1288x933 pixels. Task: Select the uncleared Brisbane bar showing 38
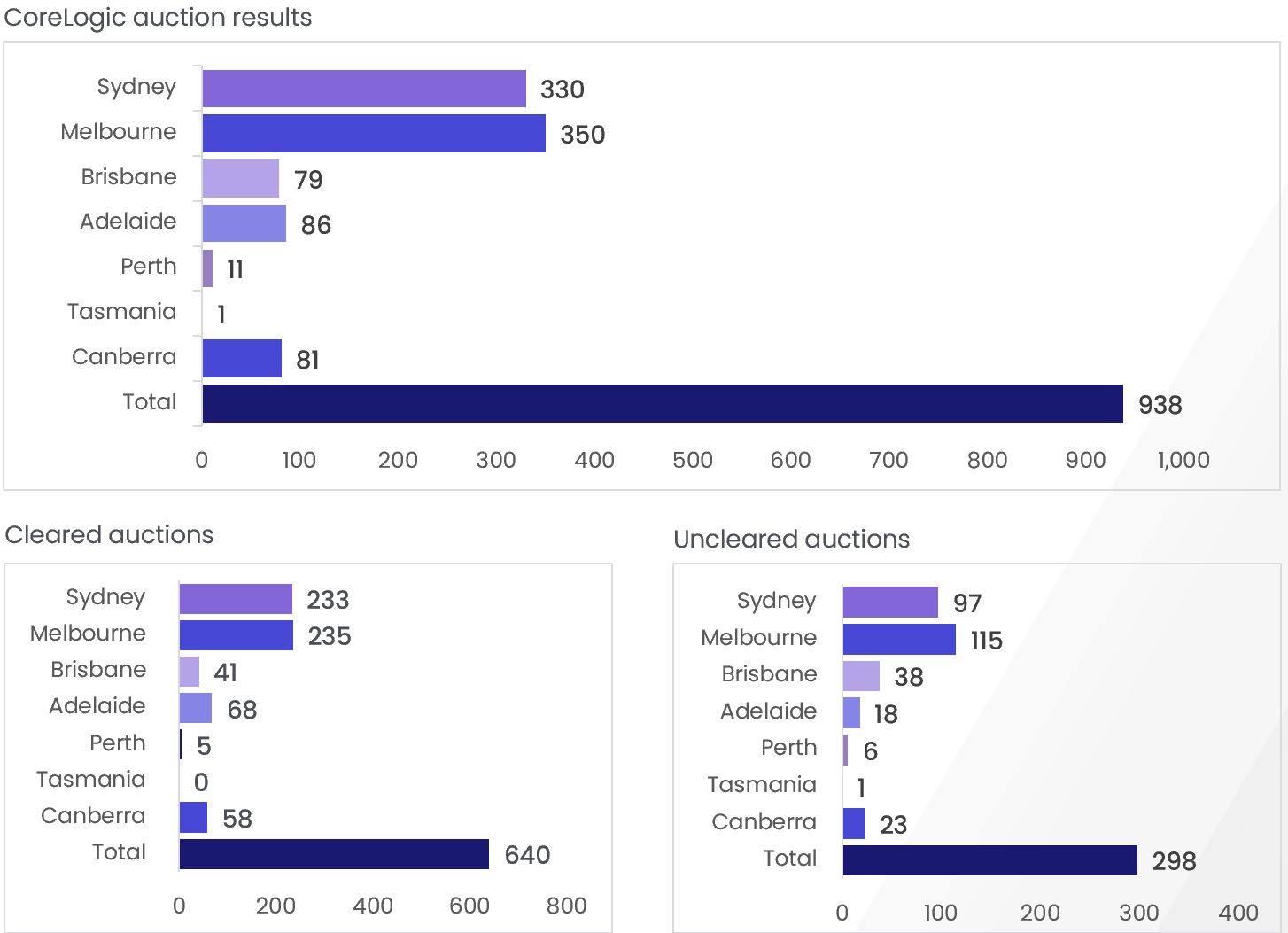coord(861,676)
